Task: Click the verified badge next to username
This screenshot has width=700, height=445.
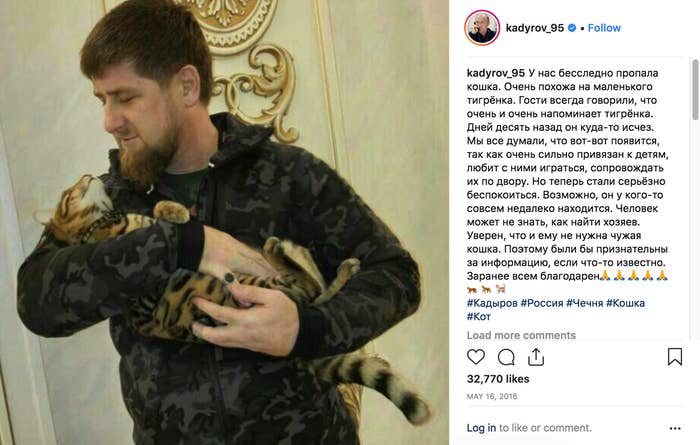Action: click(571, 28)
